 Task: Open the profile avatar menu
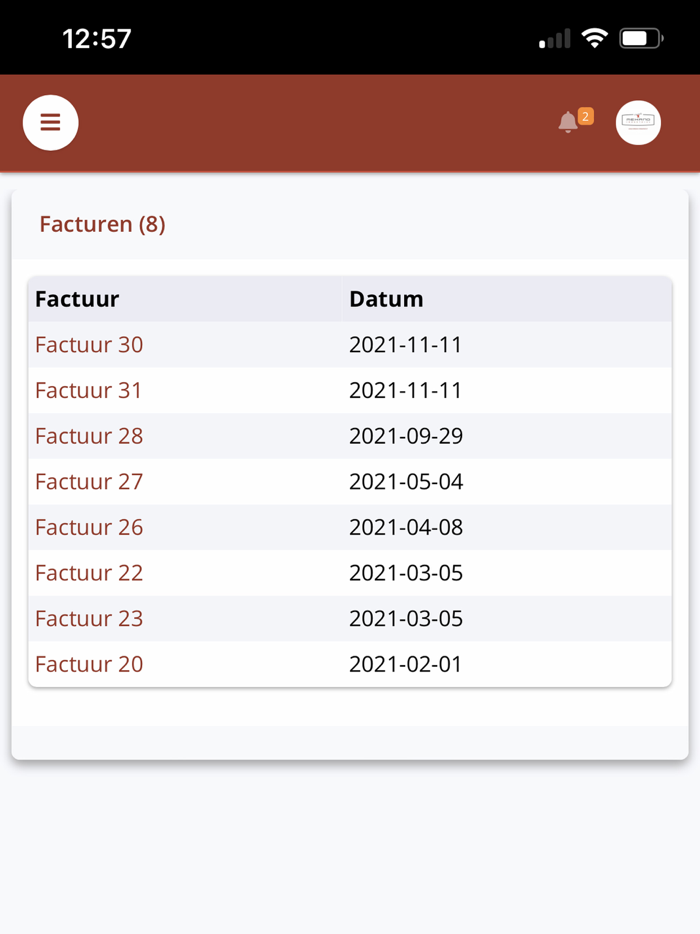(638, 123)
